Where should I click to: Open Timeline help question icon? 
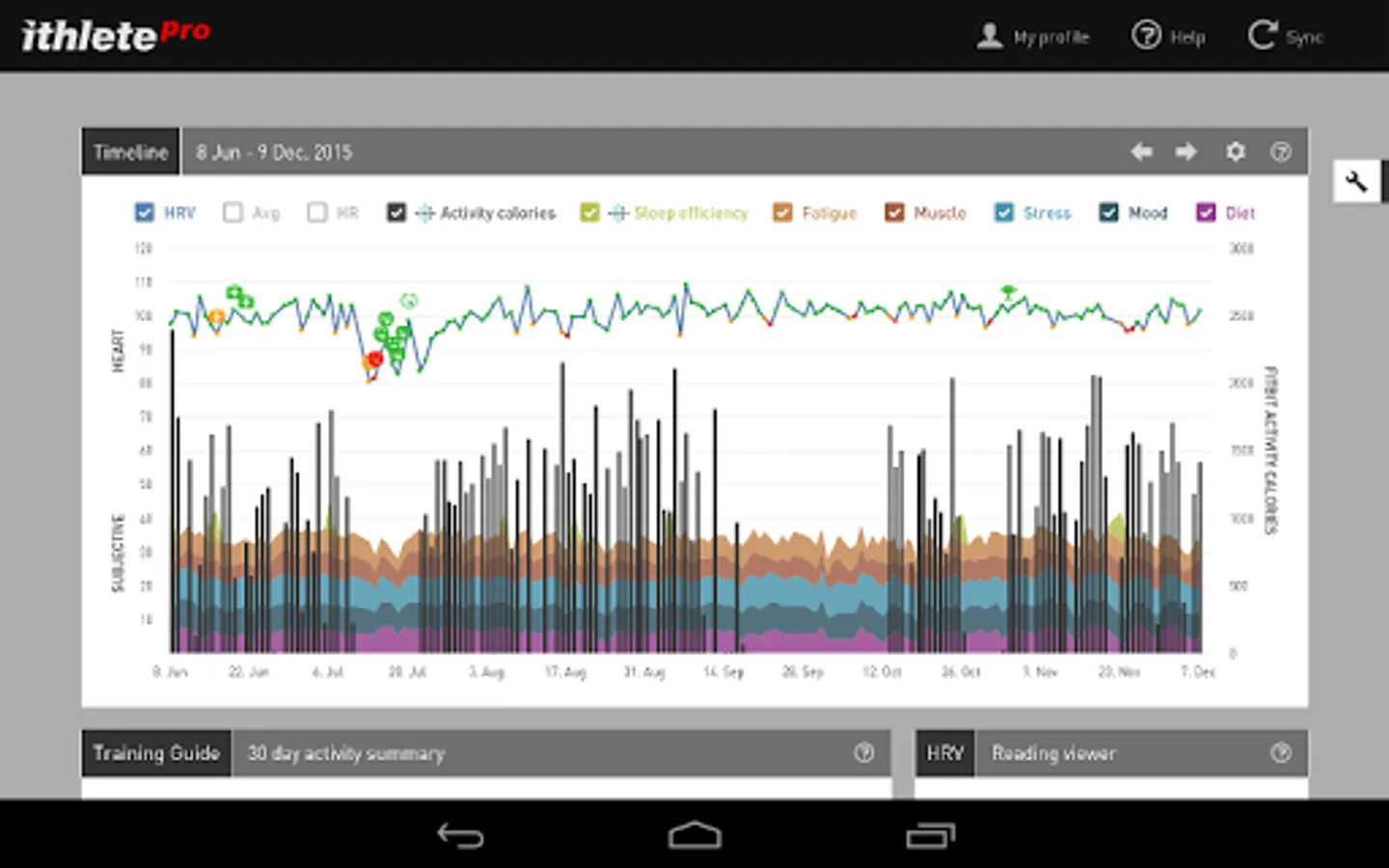click(x=1281, y=151)
